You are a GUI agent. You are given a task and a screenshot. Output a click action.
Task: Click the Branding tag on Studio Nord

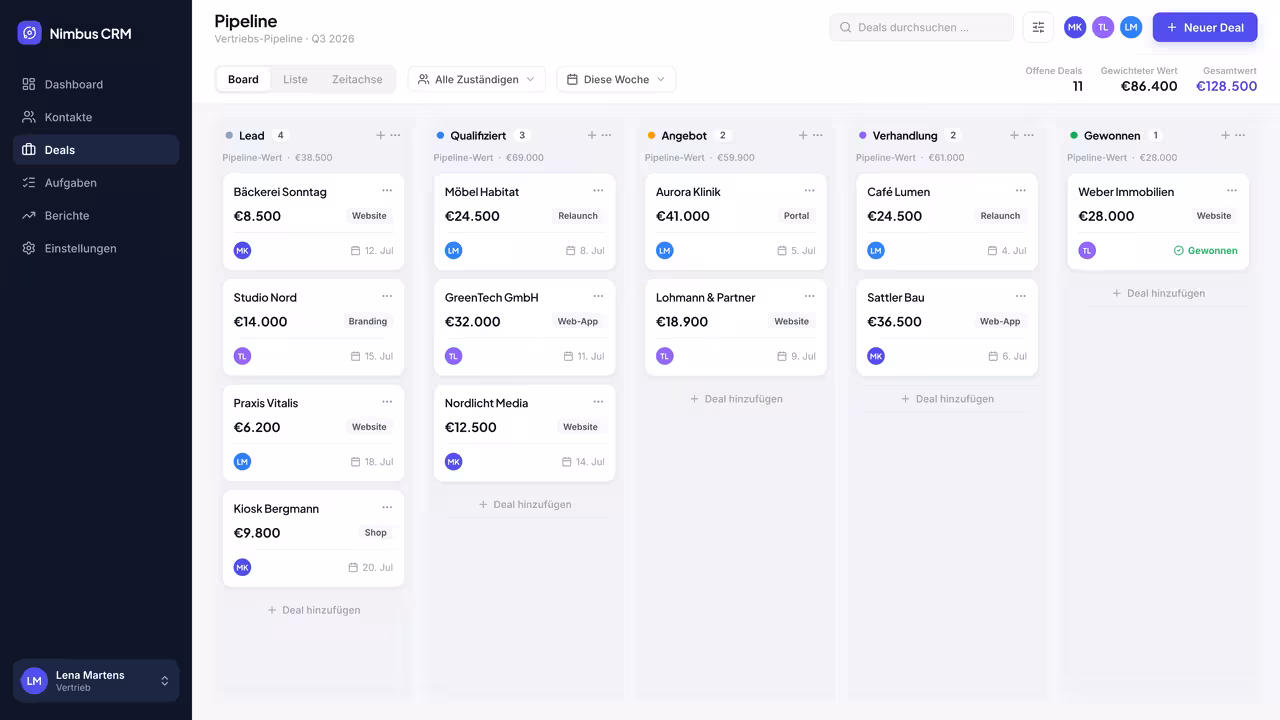pyautogui.click(x=368, y=321)
